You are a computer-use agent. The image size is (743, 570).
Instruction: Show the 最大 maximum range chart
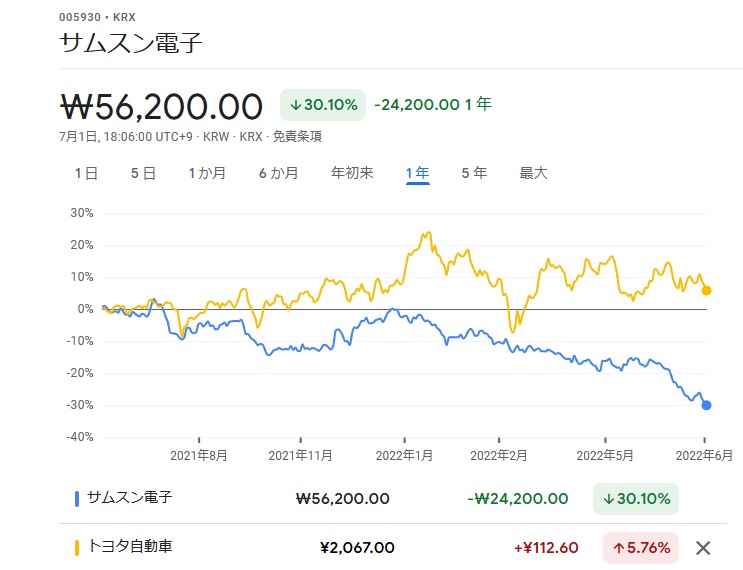[533, 173]
